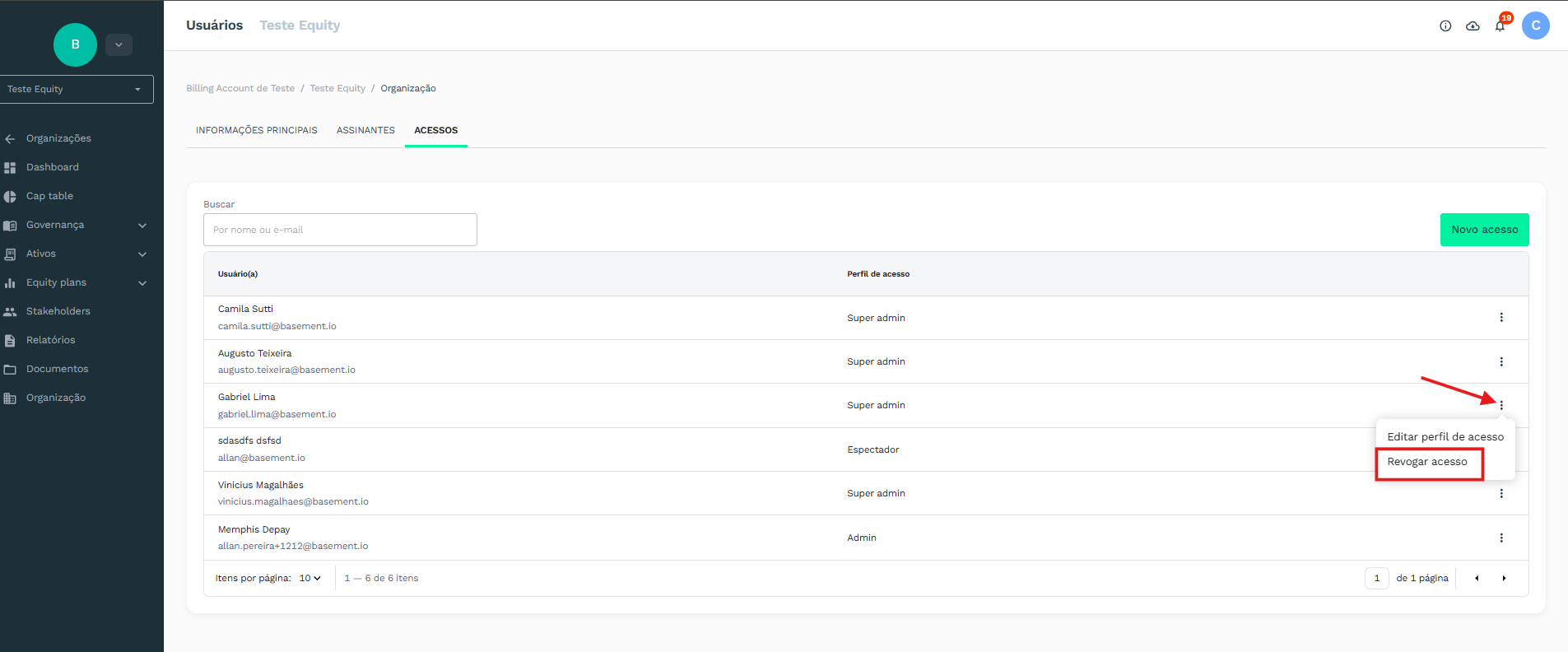Open the Teste Equity organization dropdown
The height and width of the screenshot is (652, 1568).
click(77, 89)
